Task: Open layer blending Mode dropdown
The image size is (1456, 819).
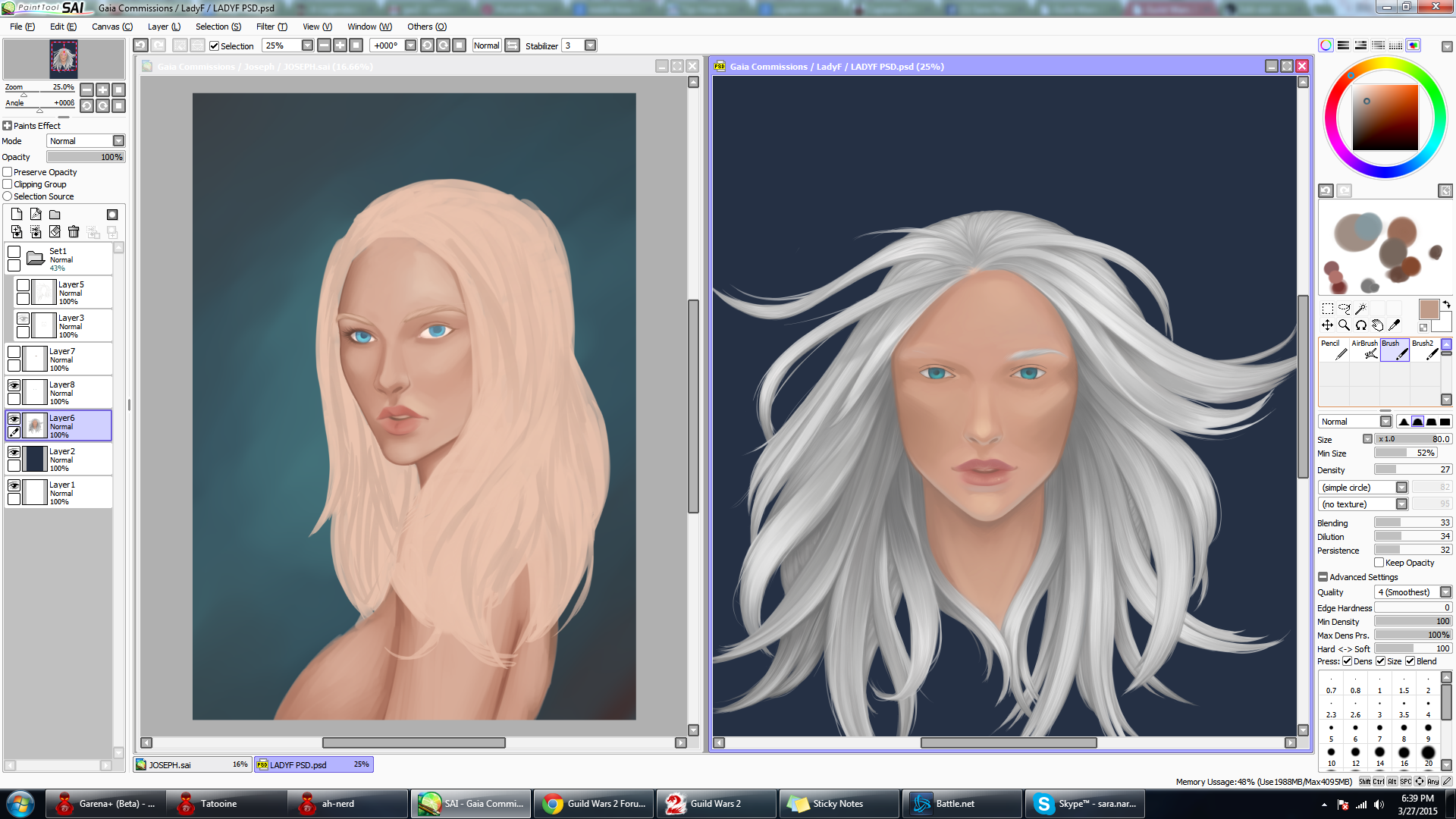Action: point(86,141)
